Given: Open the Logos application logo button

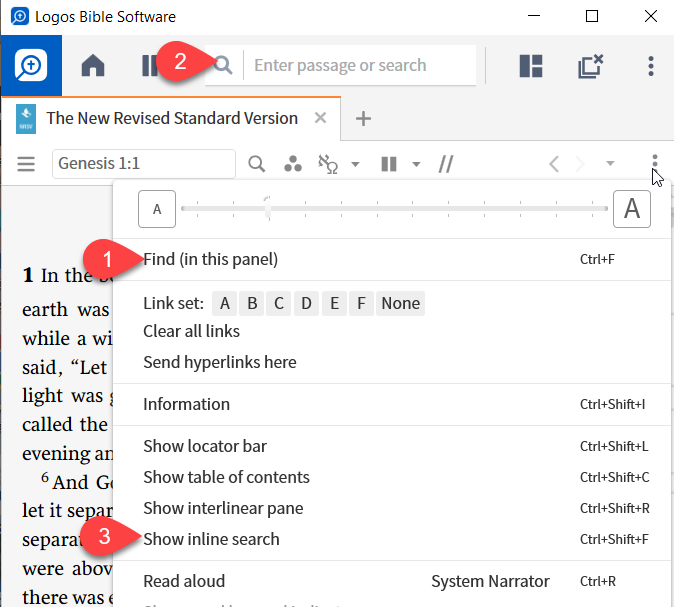Looking at the screenshot, I should click(x=31, y=65).
